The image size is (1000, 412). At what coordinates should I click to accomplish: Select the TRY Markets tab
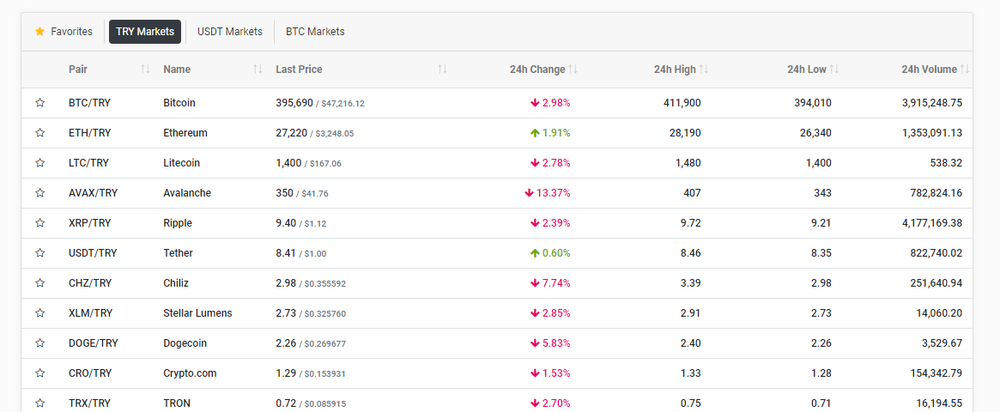pos(145,31)
